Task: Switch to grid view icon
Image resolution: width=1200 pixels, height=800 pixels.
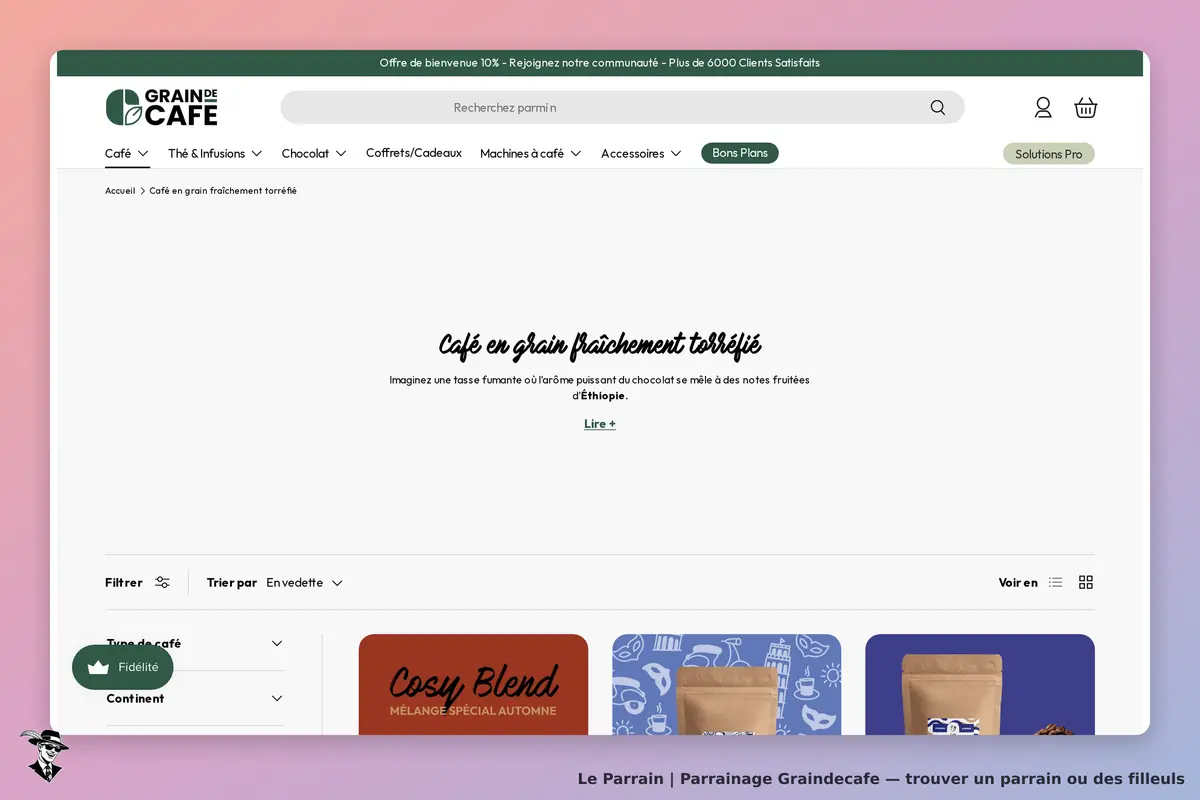Action: click(1086, 582)
